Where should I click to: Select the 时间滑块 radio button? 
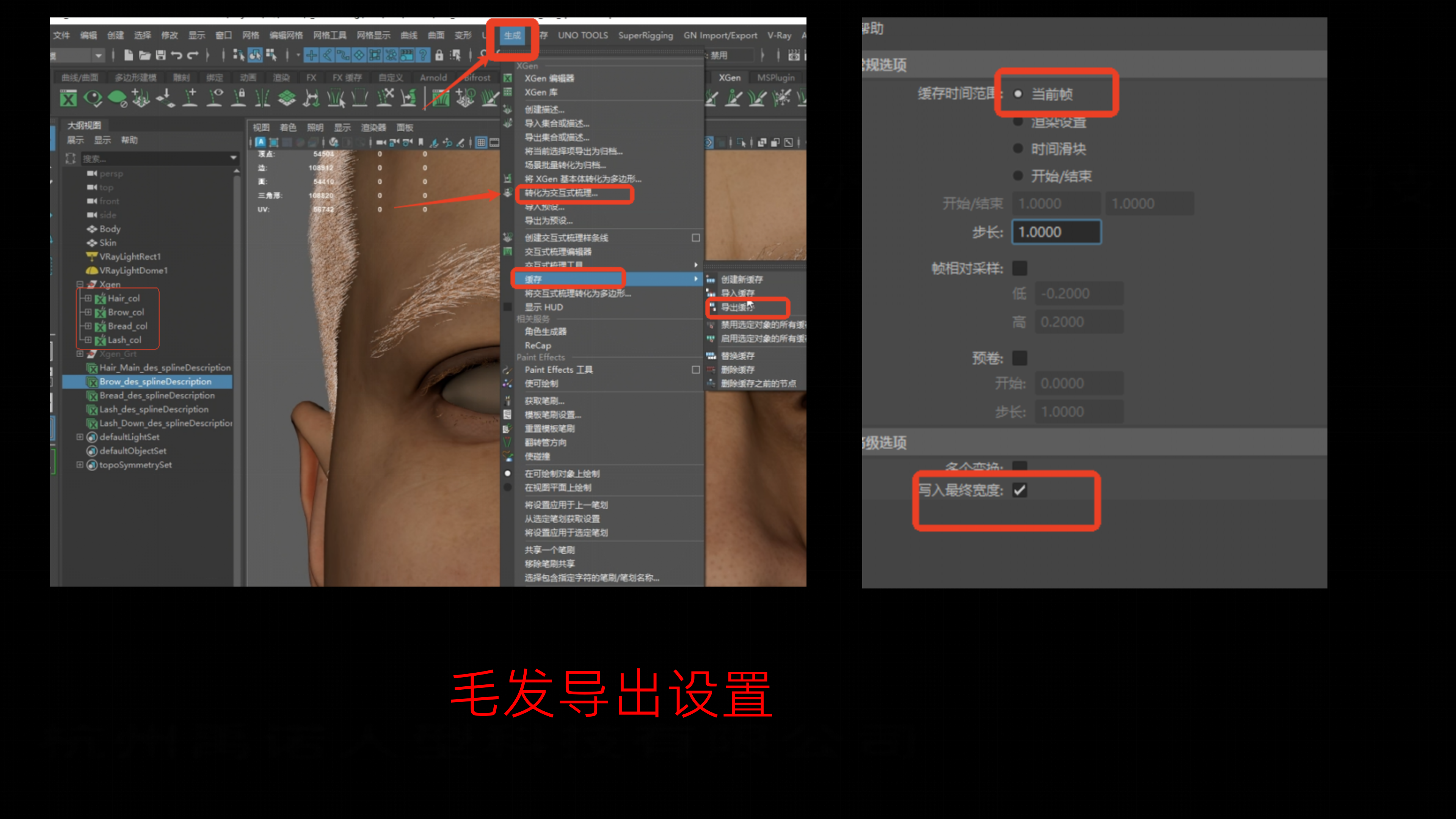coord(1018,149)
